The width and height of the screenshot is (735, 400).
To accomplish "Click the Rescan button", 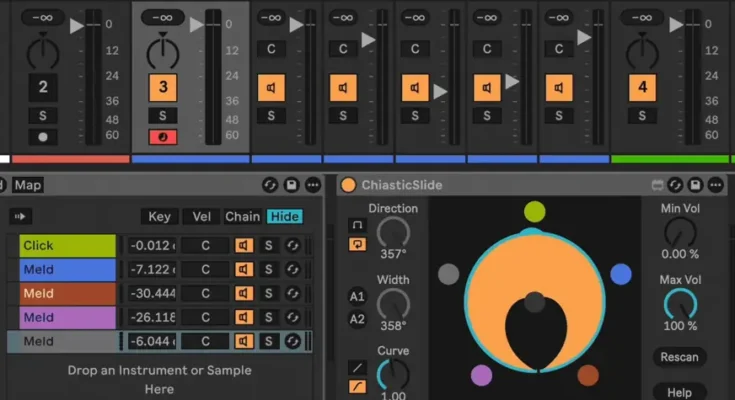I will (679, 357).
